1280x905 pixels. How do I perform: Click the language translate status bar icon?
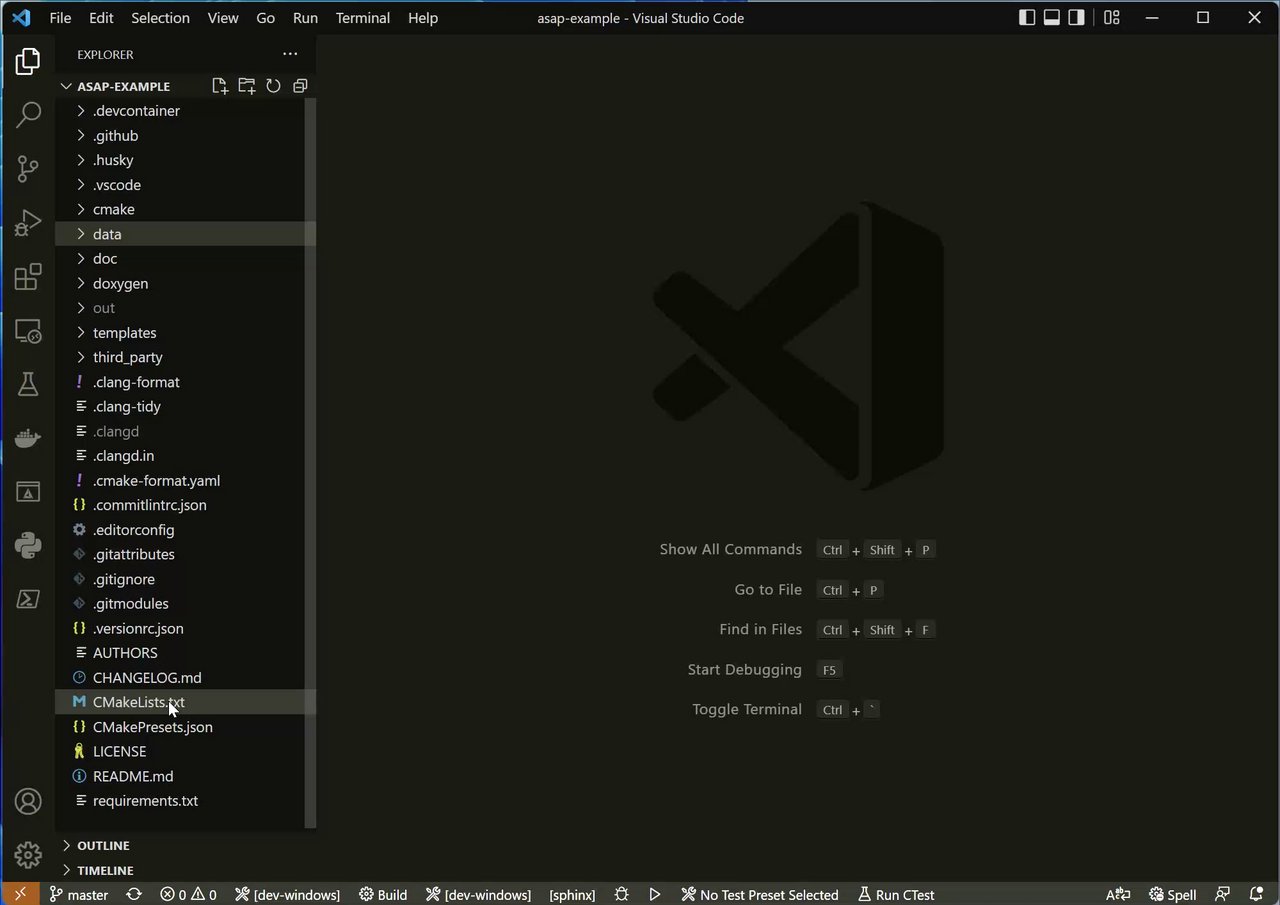coord(1118,894)
